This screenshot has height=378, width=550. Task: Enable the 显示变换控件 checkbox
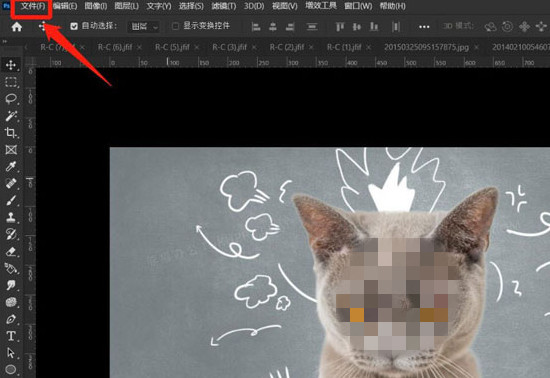tap(175, 26)
